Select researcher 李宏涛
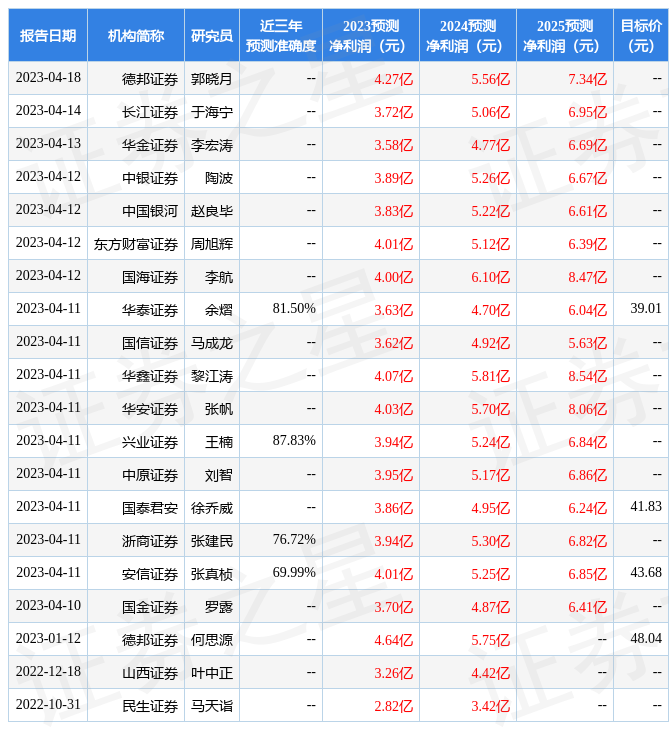This screenshot has width=669, height=730. pyautogui.click(x=212, y=145)
